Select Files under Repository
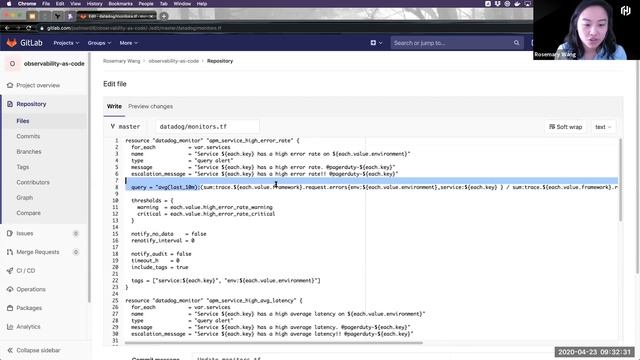Viewport: 640px width, 360px height. pos(23,121)
